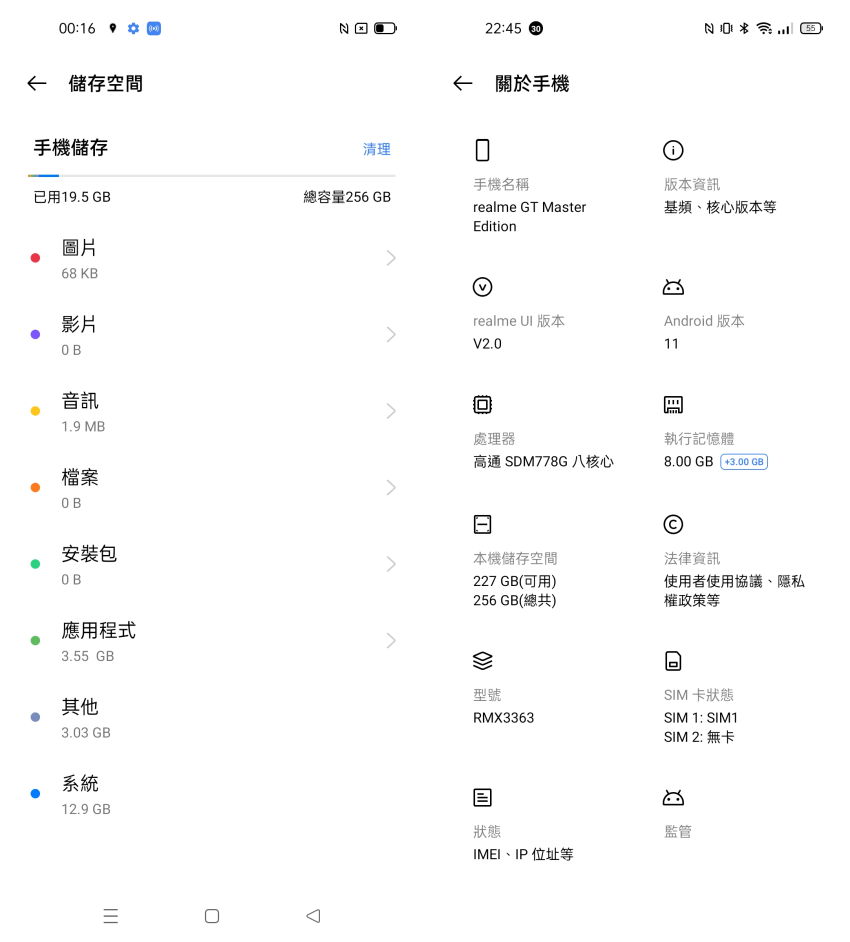Tap the red dot beside 圖片
Screen dimensions: 850x942
click(x=35, y=258)
